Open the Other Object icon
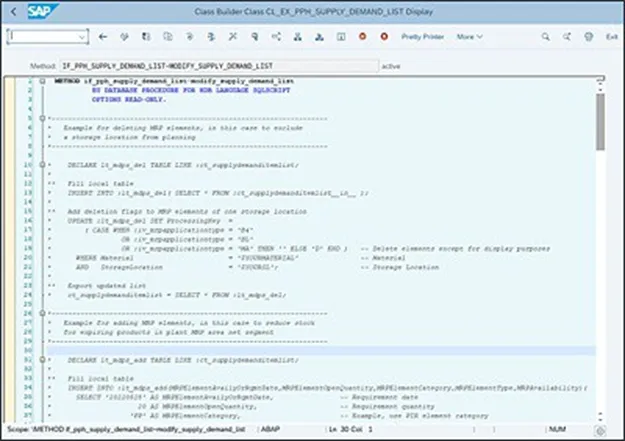Screen dimensions: 625x441 [x=168, y=37]
